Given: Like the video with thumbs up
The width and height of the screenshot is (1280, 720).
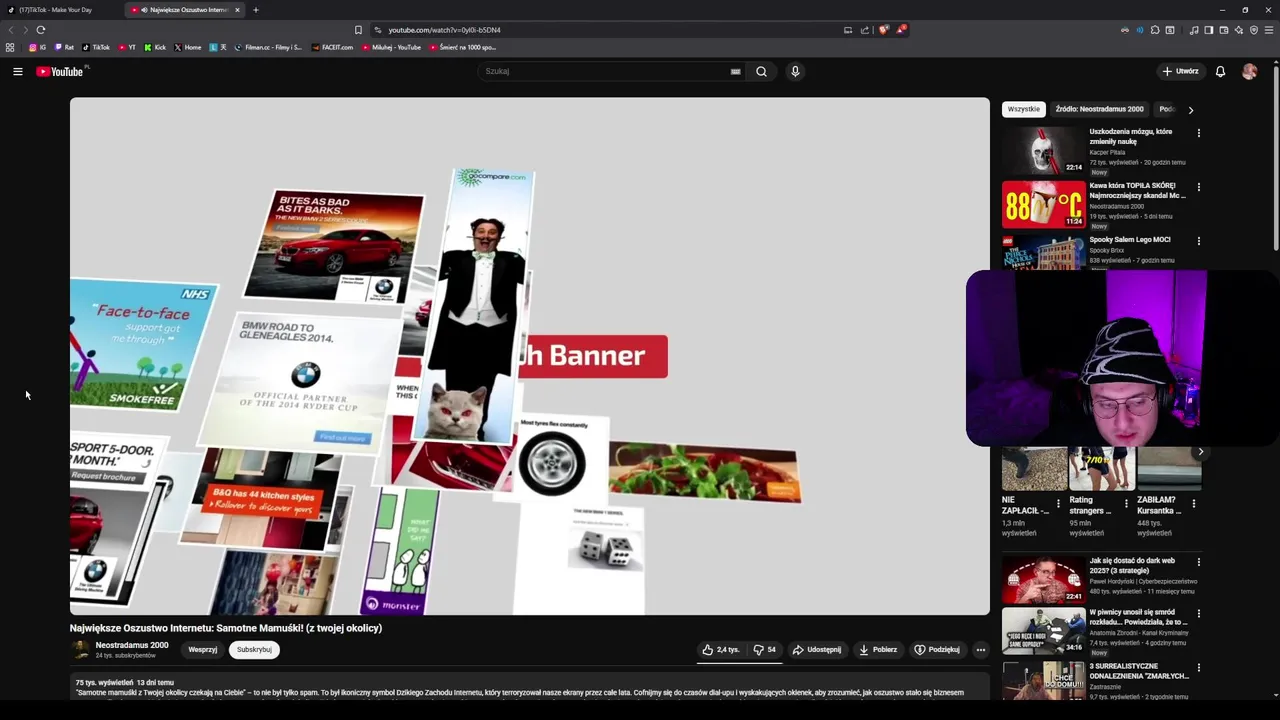Looking at the screenshot, I should (x=720, y=649).
